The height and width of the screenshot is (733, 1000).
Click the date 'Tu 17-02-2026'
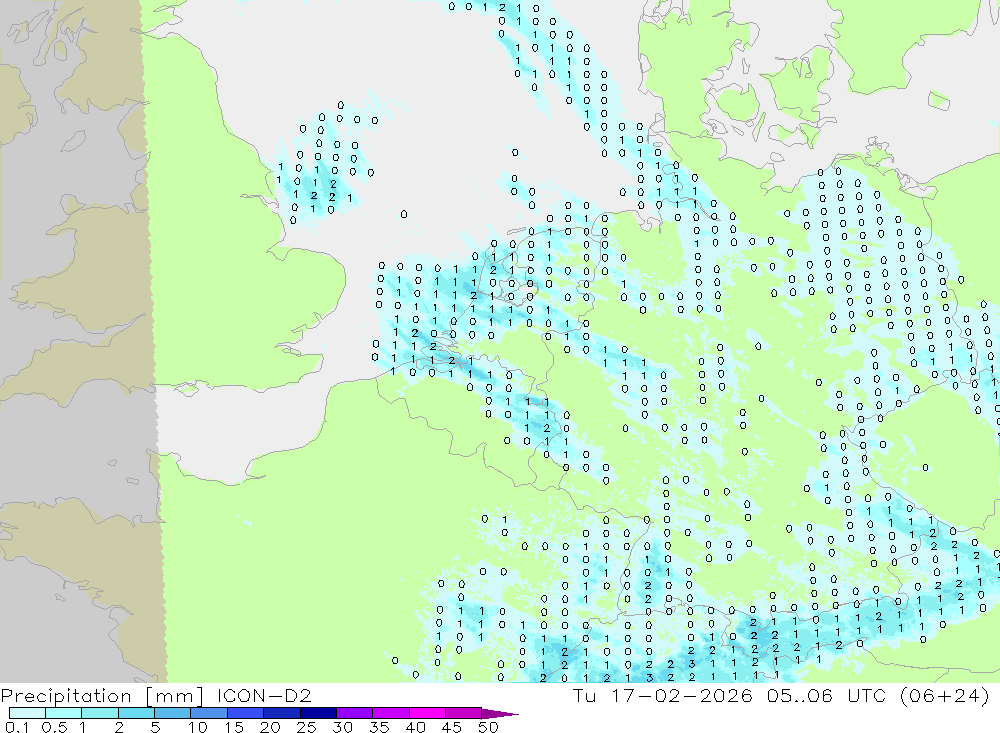[663, 695]
